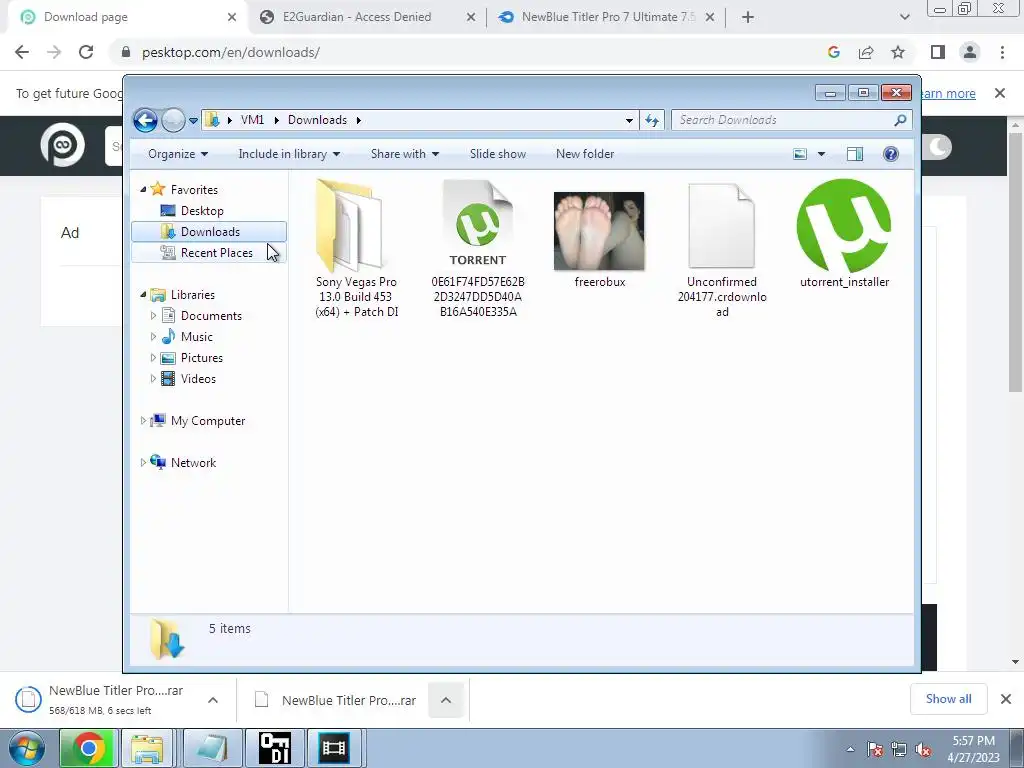Click Show all downloads
Screen dimensions: 1024x768
click(x=948, y=699)
